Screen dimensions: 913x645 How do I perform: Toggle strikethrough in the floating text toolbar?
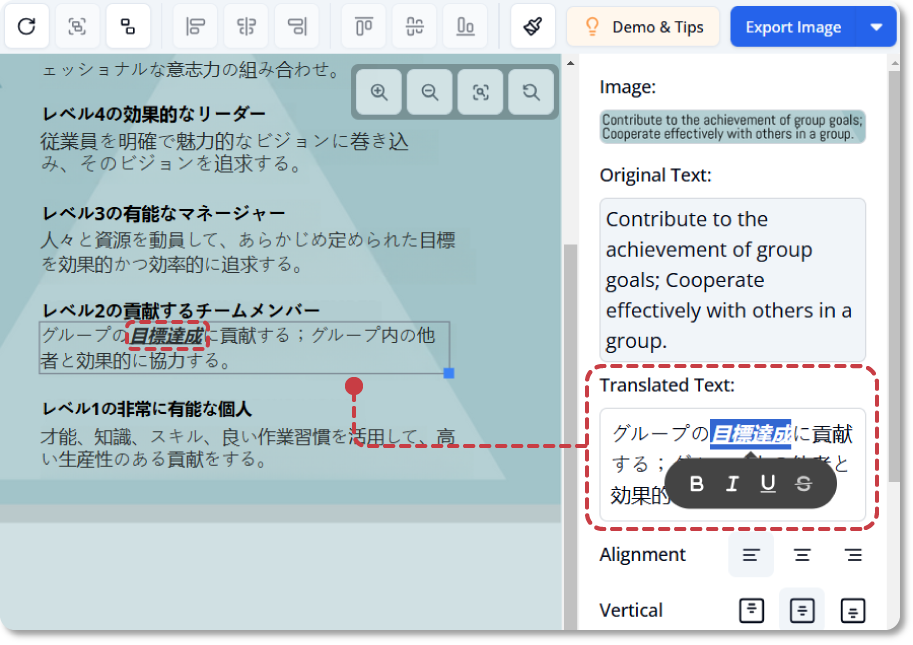[803, 484]
